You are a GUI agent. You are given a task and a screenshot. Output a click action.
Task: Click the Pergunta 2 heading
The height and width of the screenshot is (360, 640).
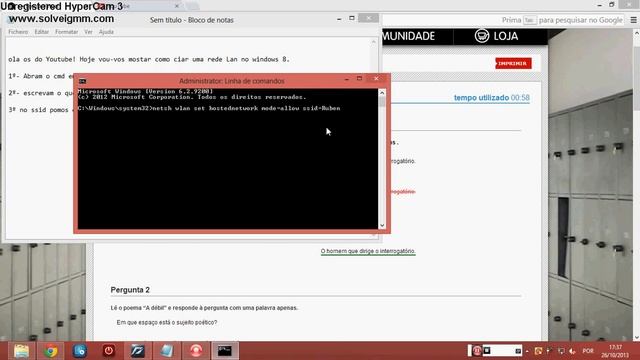click(130, 290)
